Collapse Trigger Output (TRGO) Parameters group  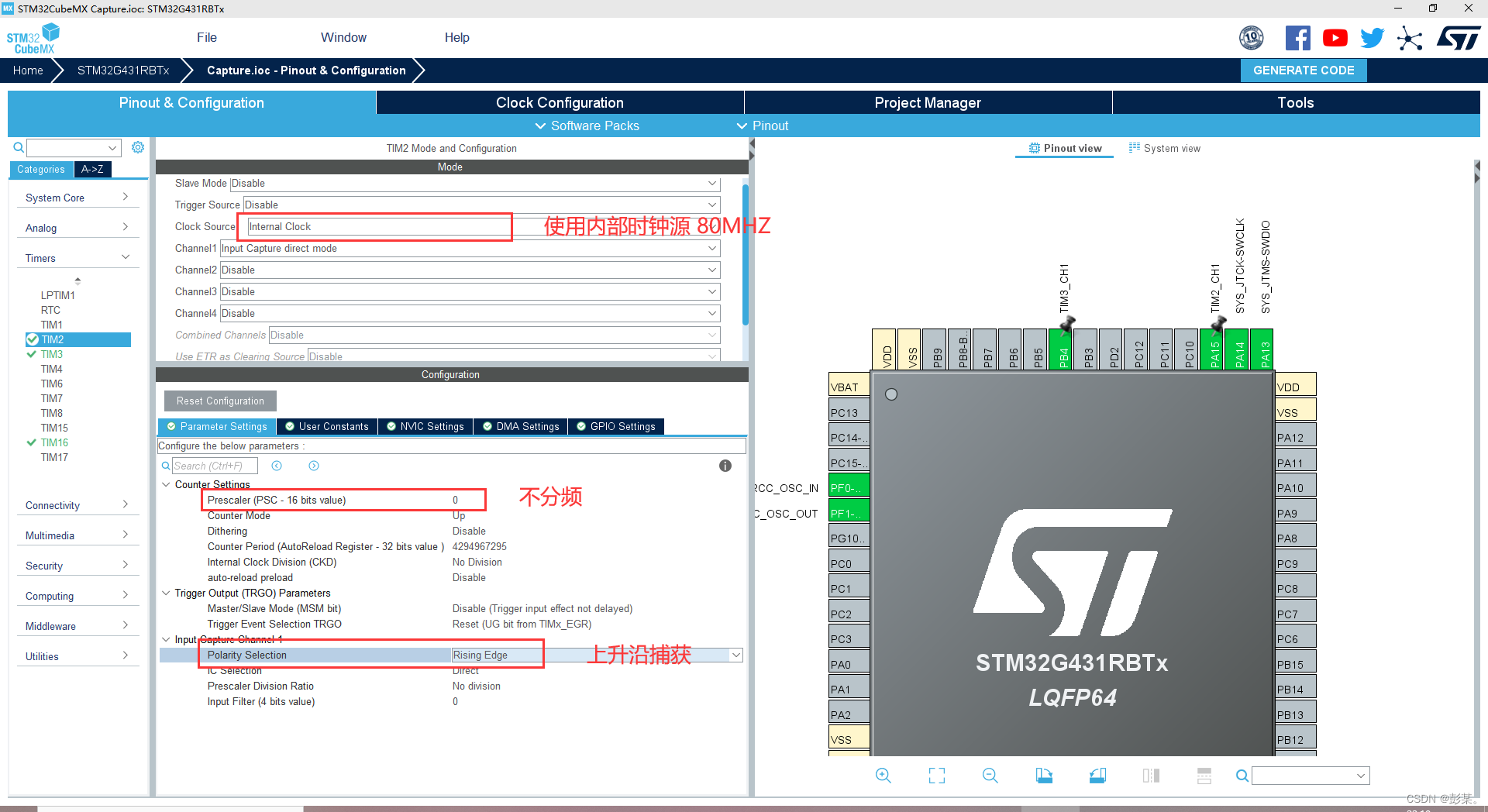[166, 593]
